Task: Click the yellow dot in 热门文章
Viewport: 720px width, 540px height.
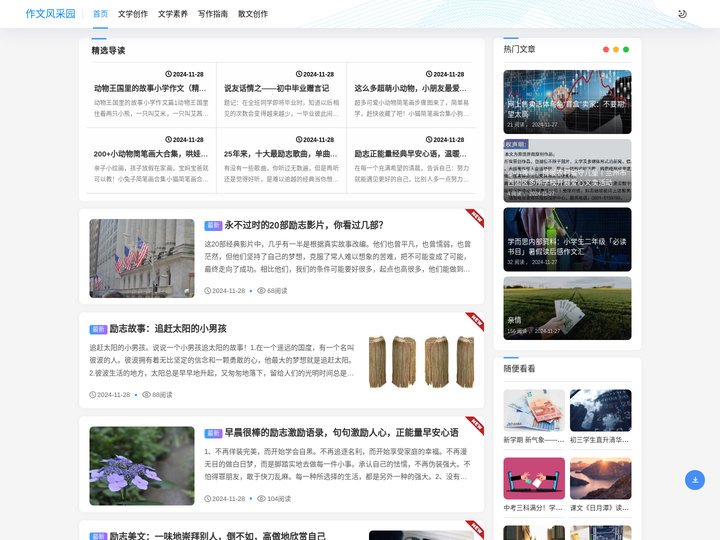Action: click(x=616, y=50)
